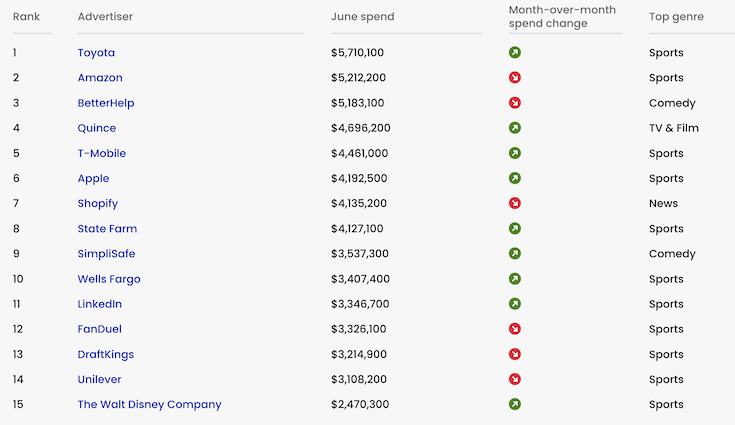Viewport: 735px width, 425px height.
Task: Sort by the June spend header
Action: [x=363, y=16]
